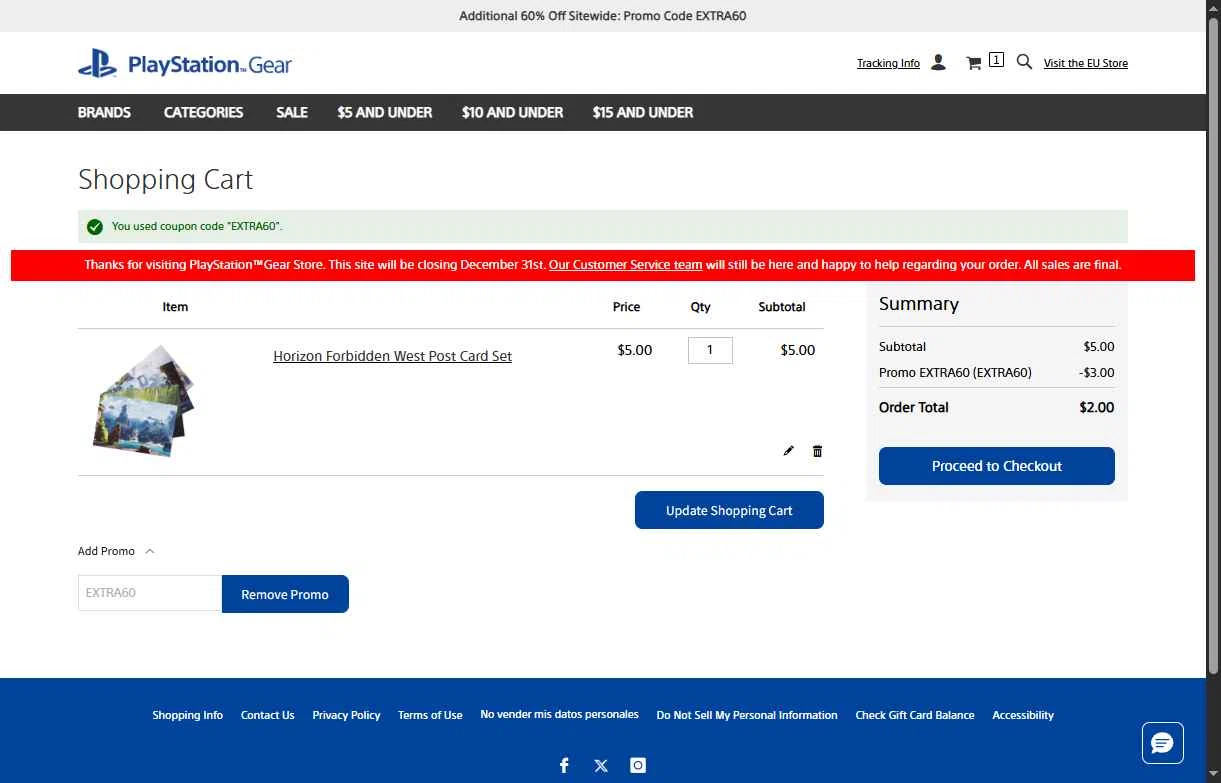Edit the postcard set with pencil icon
Image resolution: width=1221 pixels, height=783 pixels.
[788, 451]
